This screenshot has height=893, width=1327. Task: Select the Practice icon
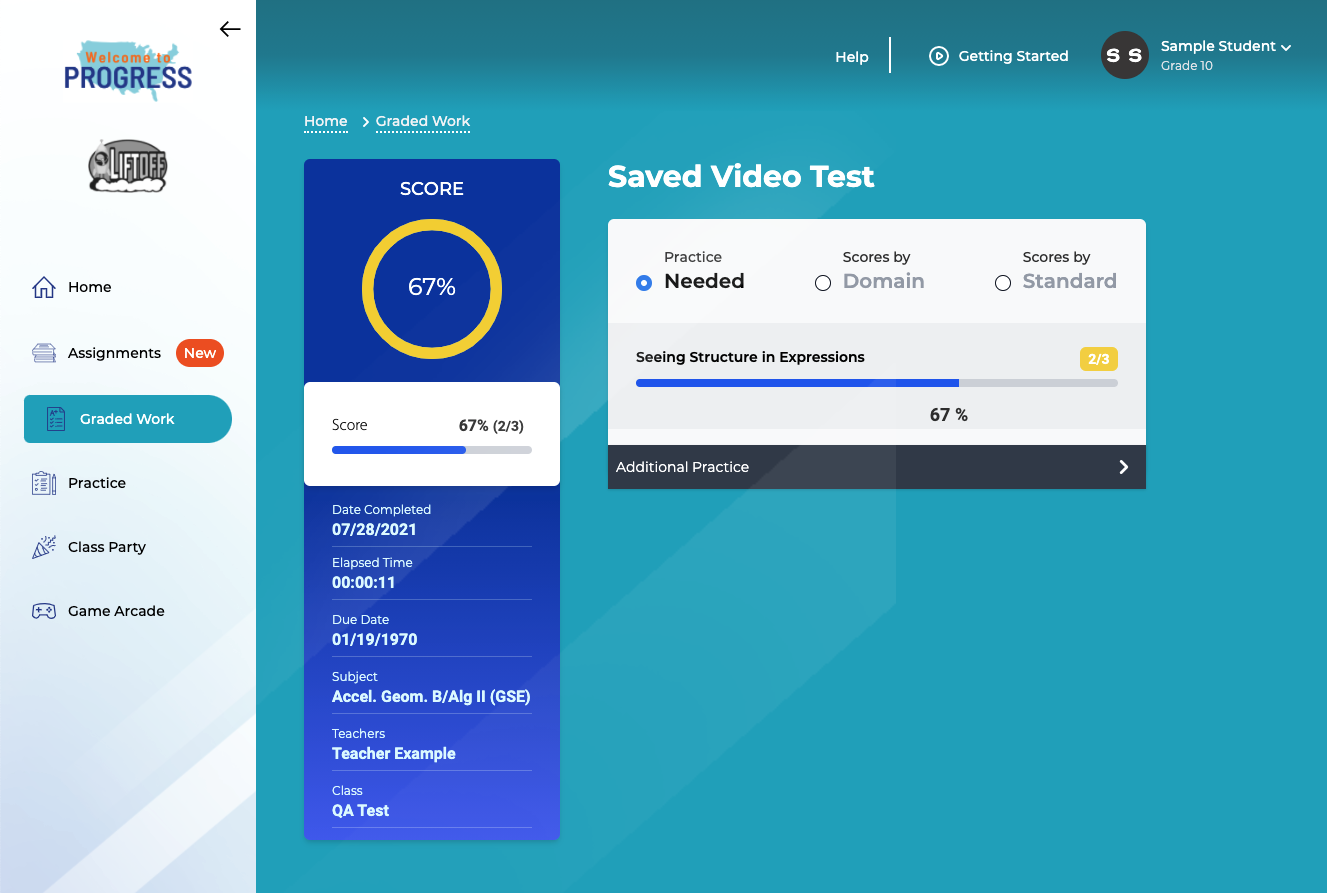tap(44, 482)
